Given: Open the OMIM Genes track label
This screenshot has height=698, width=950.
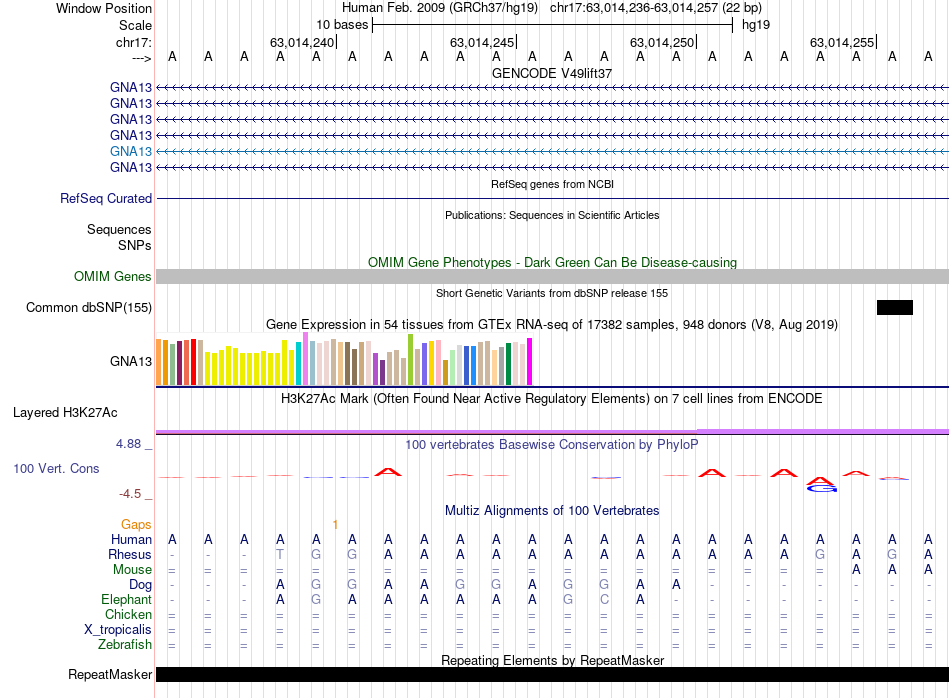Looking at the screenshot, I should point(113,277).
